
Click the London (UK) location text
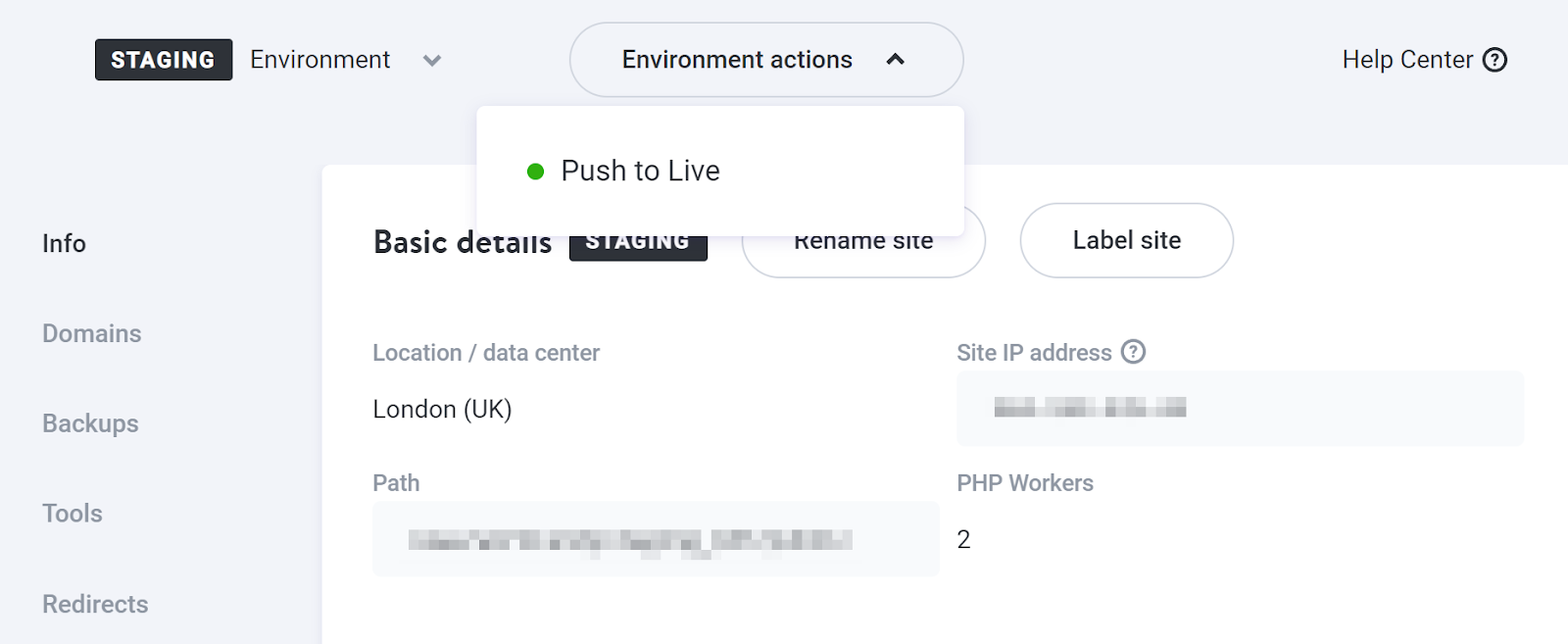tap(442, 409)
